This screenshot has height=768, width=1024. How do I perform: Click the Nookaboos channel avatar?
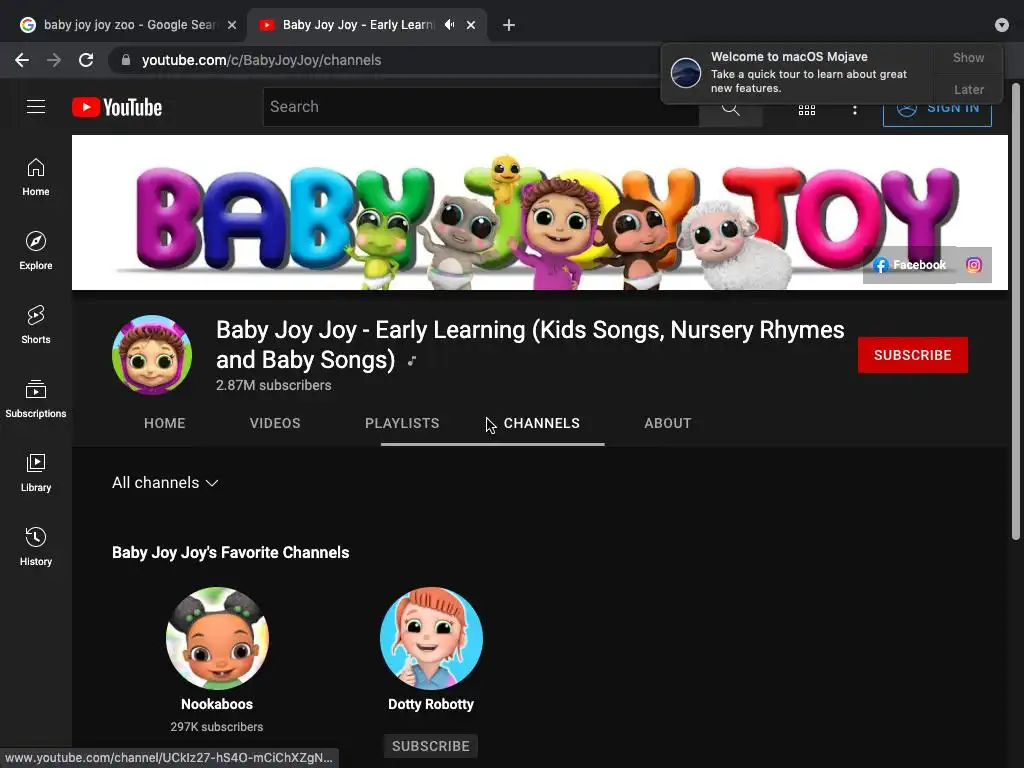click(x=217, y=638)
